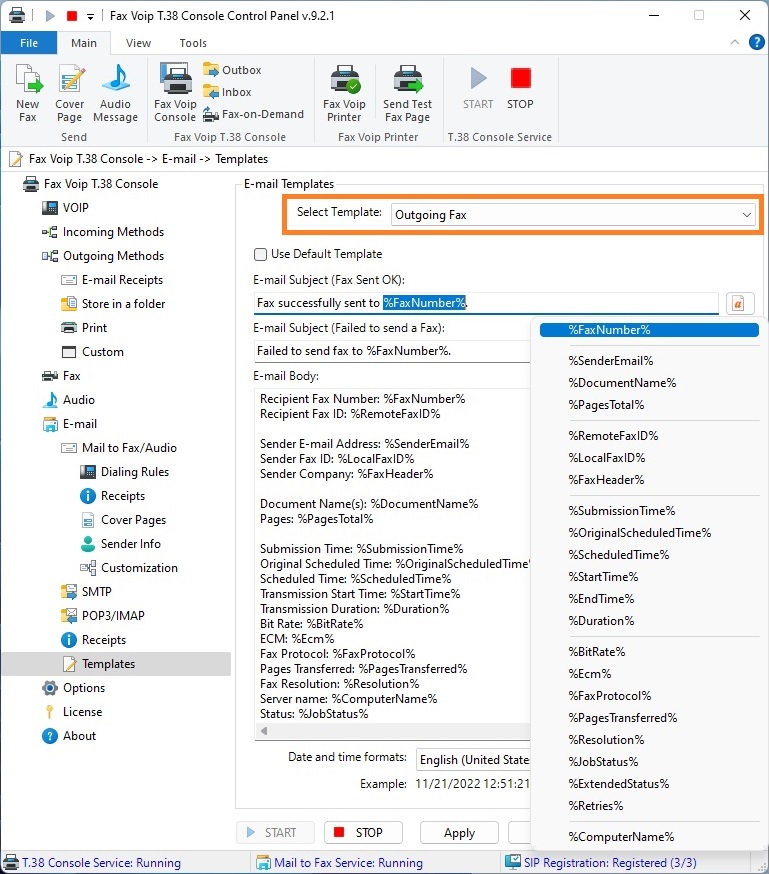769x874 pixels.
Task: Open the Inbox folder
Action: 227,92
